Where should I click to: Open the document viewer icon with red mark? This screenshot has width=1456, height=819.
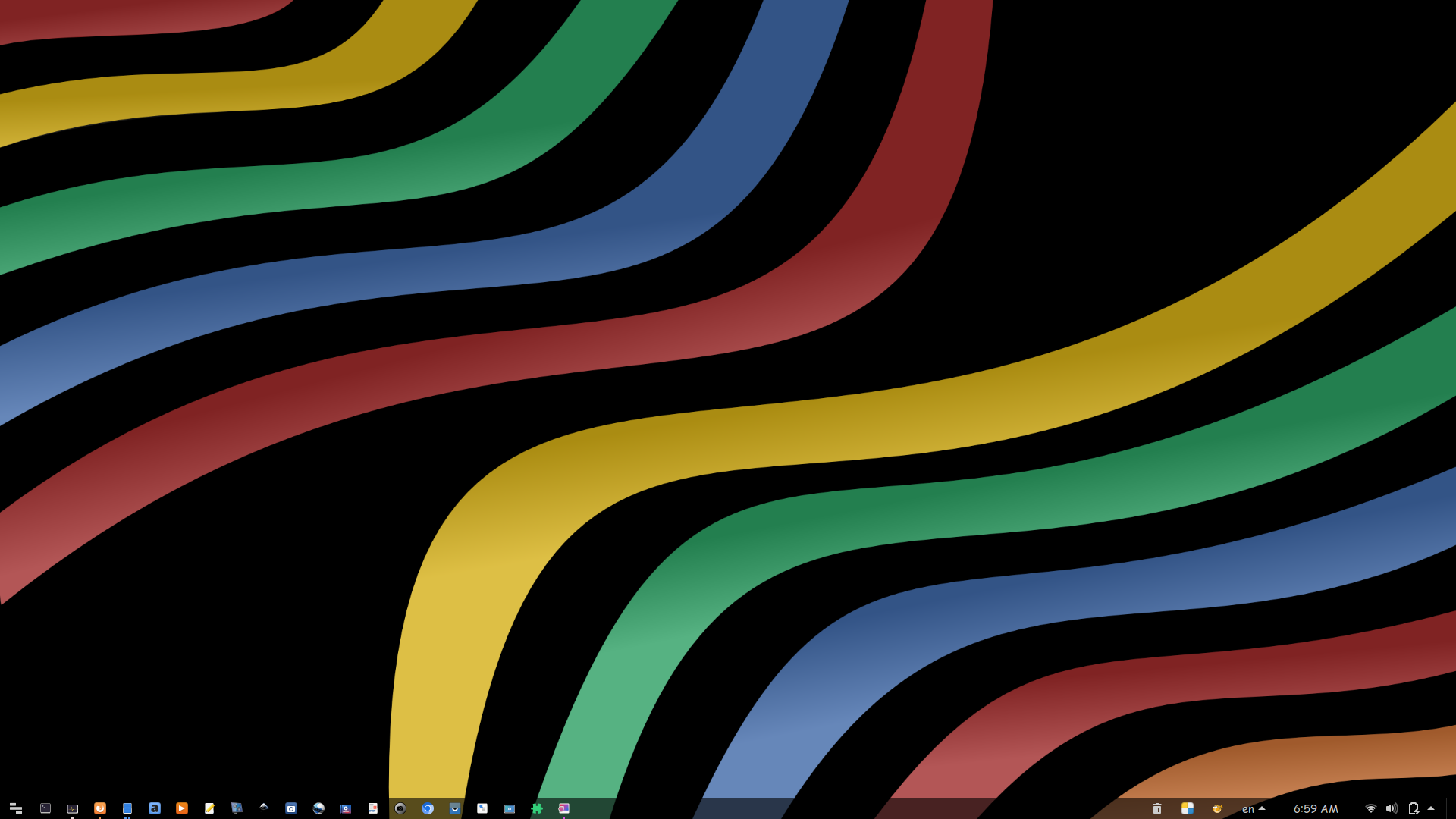pos(373,808)
